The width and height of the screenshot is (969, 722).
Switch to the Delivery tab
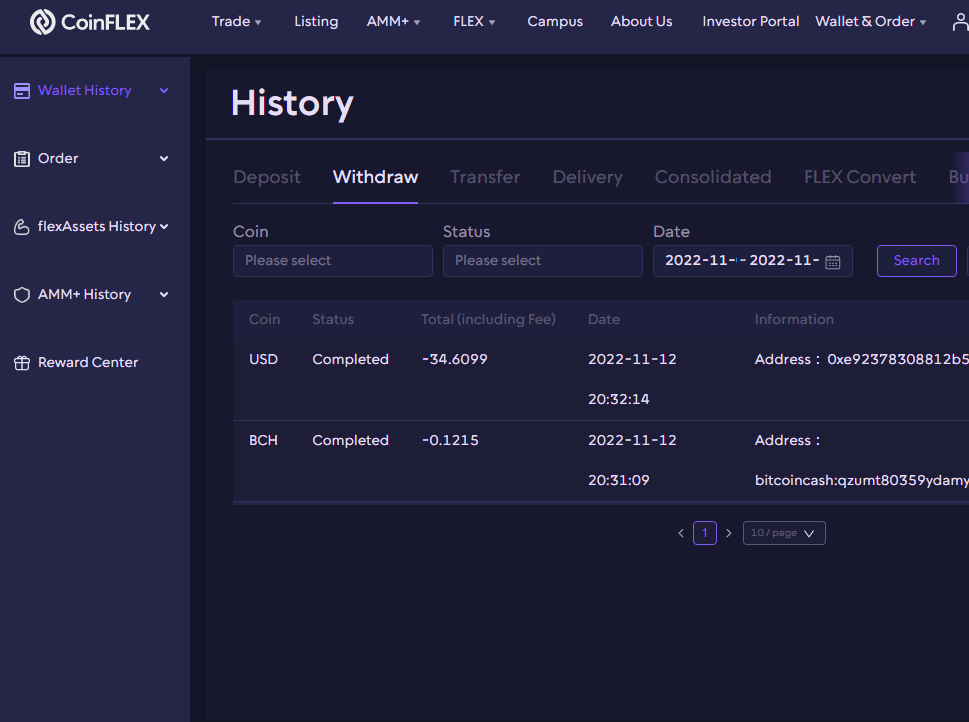point(587,177)
